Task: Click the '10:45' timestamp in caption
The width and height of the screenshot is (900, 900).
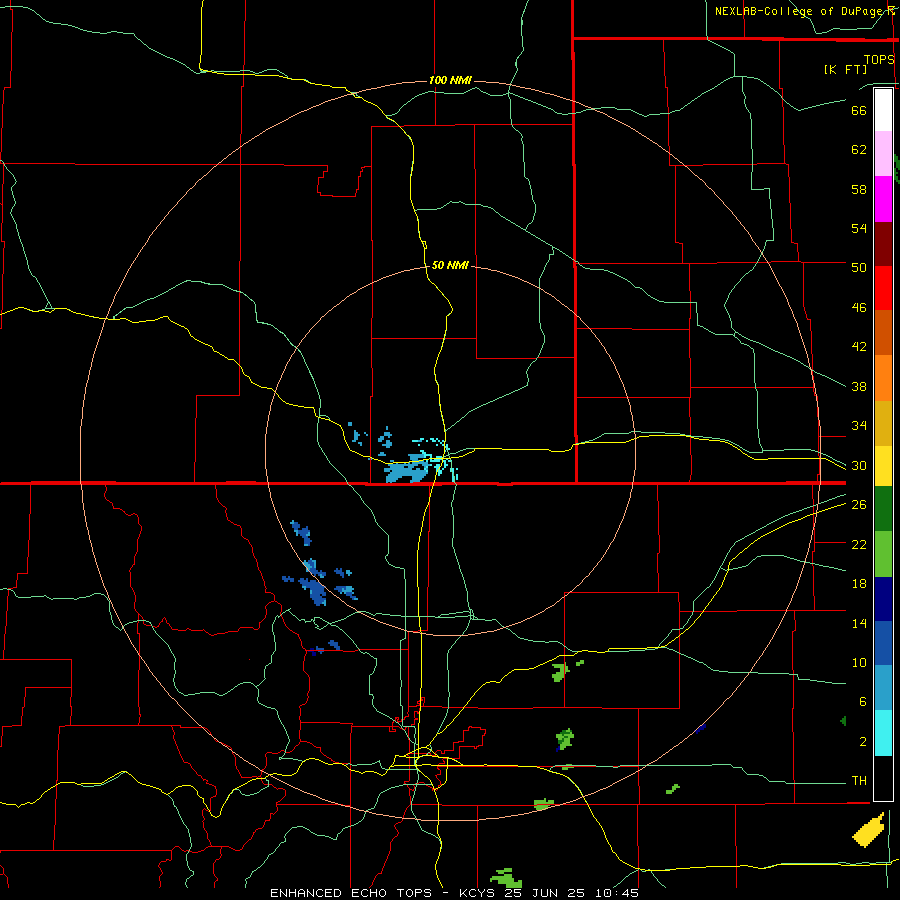Action: 617,893
